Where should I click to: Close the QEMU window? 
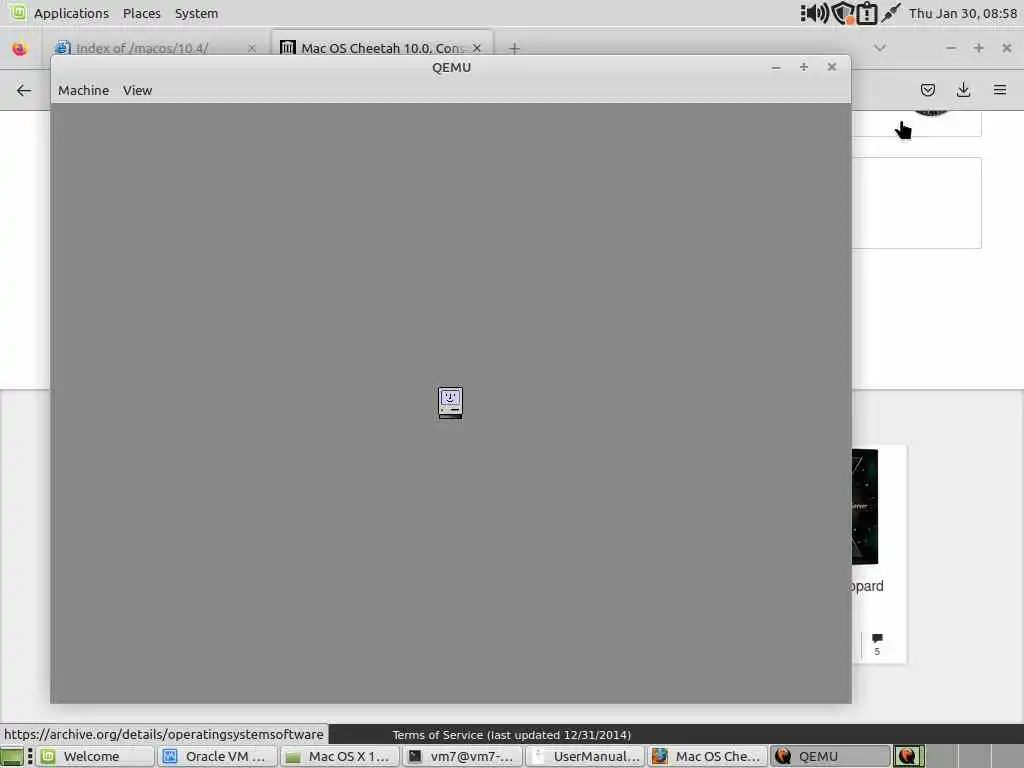[831, 67]
